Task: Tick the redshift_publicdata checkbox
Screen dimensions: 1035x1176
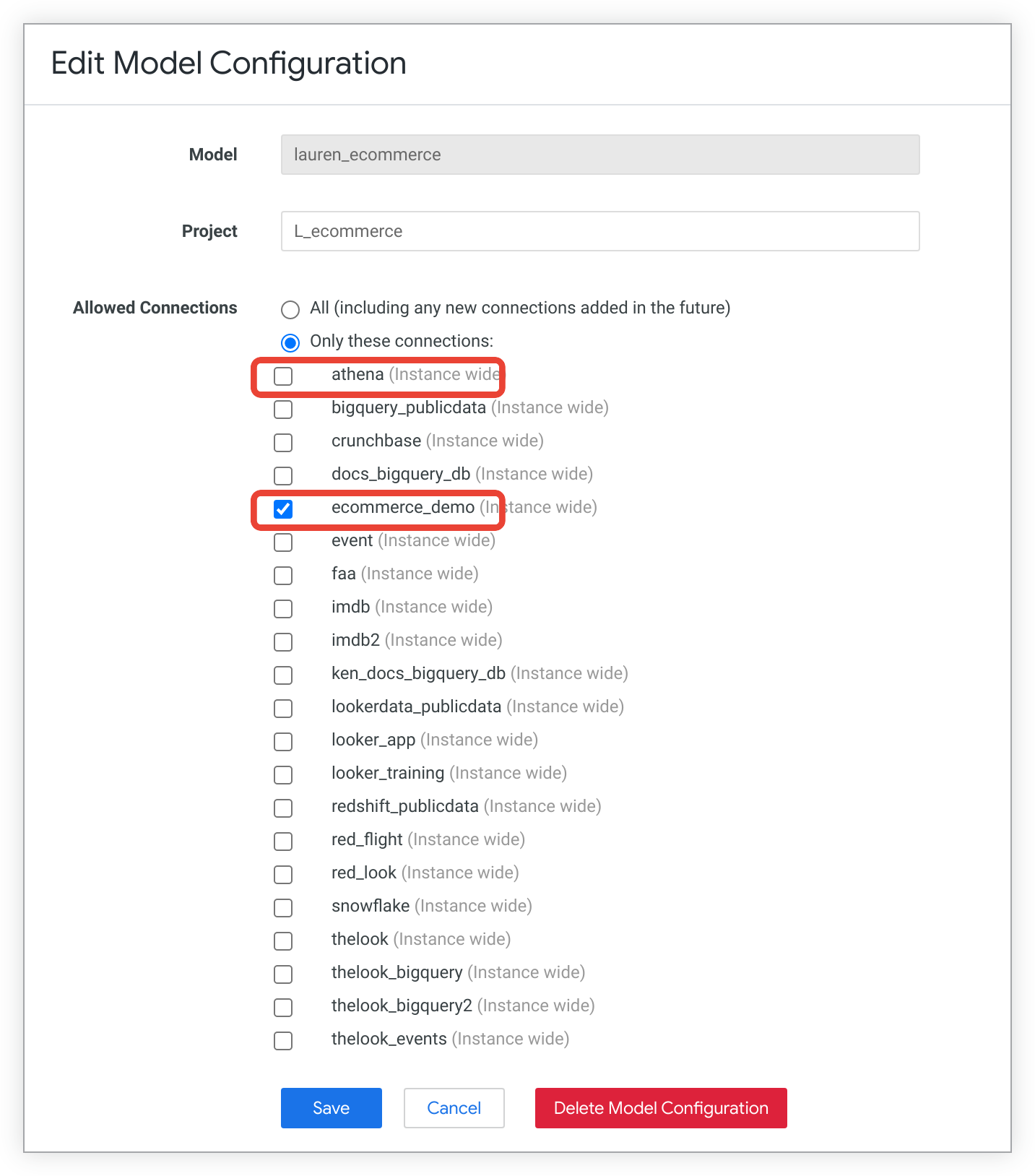Action: click(x=283, y=808)
